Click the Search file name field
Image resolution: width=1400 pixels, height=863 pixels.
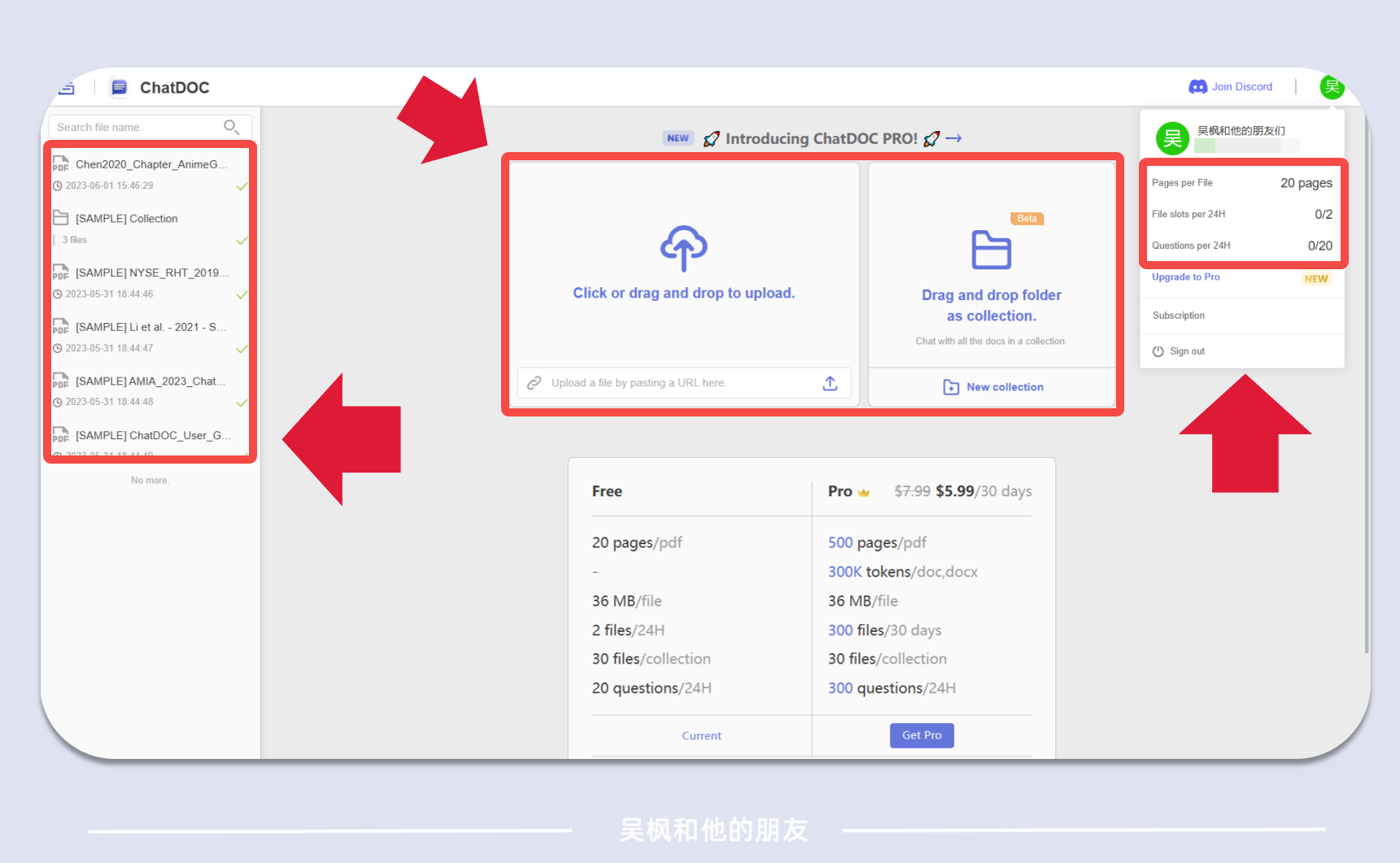click(x=134, y=127)
